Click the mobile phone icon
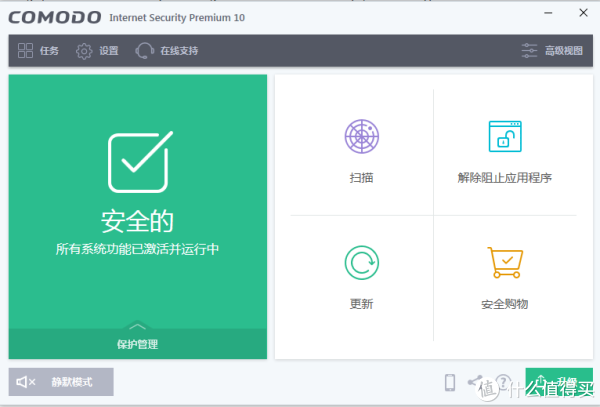 pyautogui.click(x=450, y=382)
